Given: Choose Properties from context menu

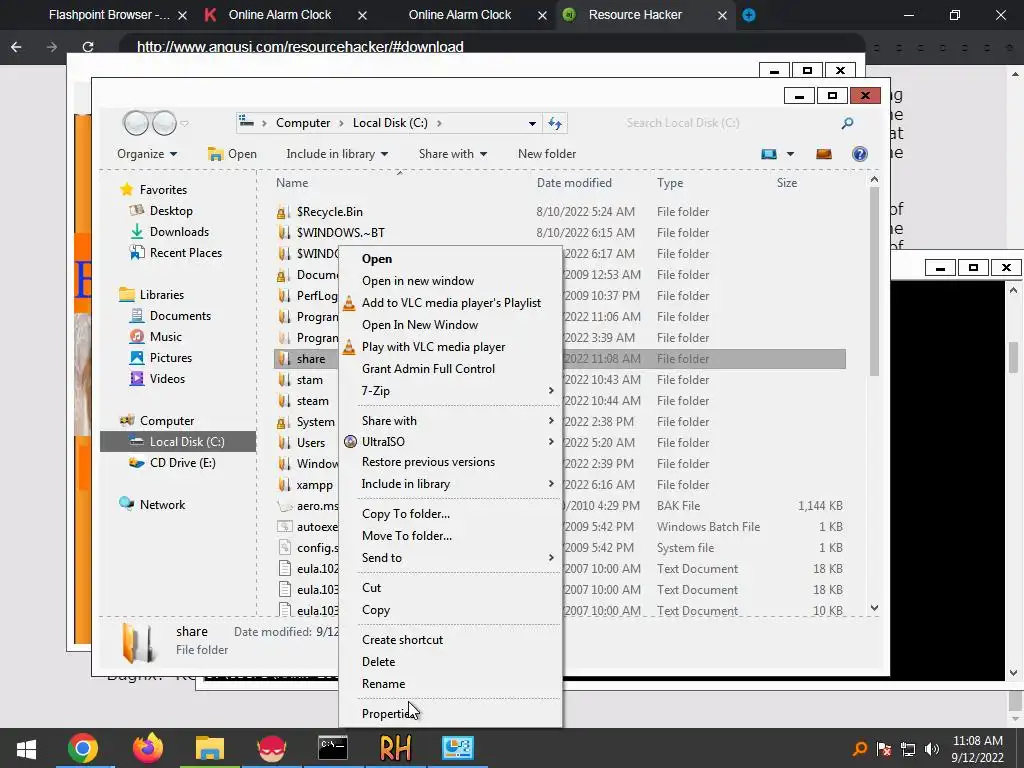Looking at the screenshot, I should (451, 714).
